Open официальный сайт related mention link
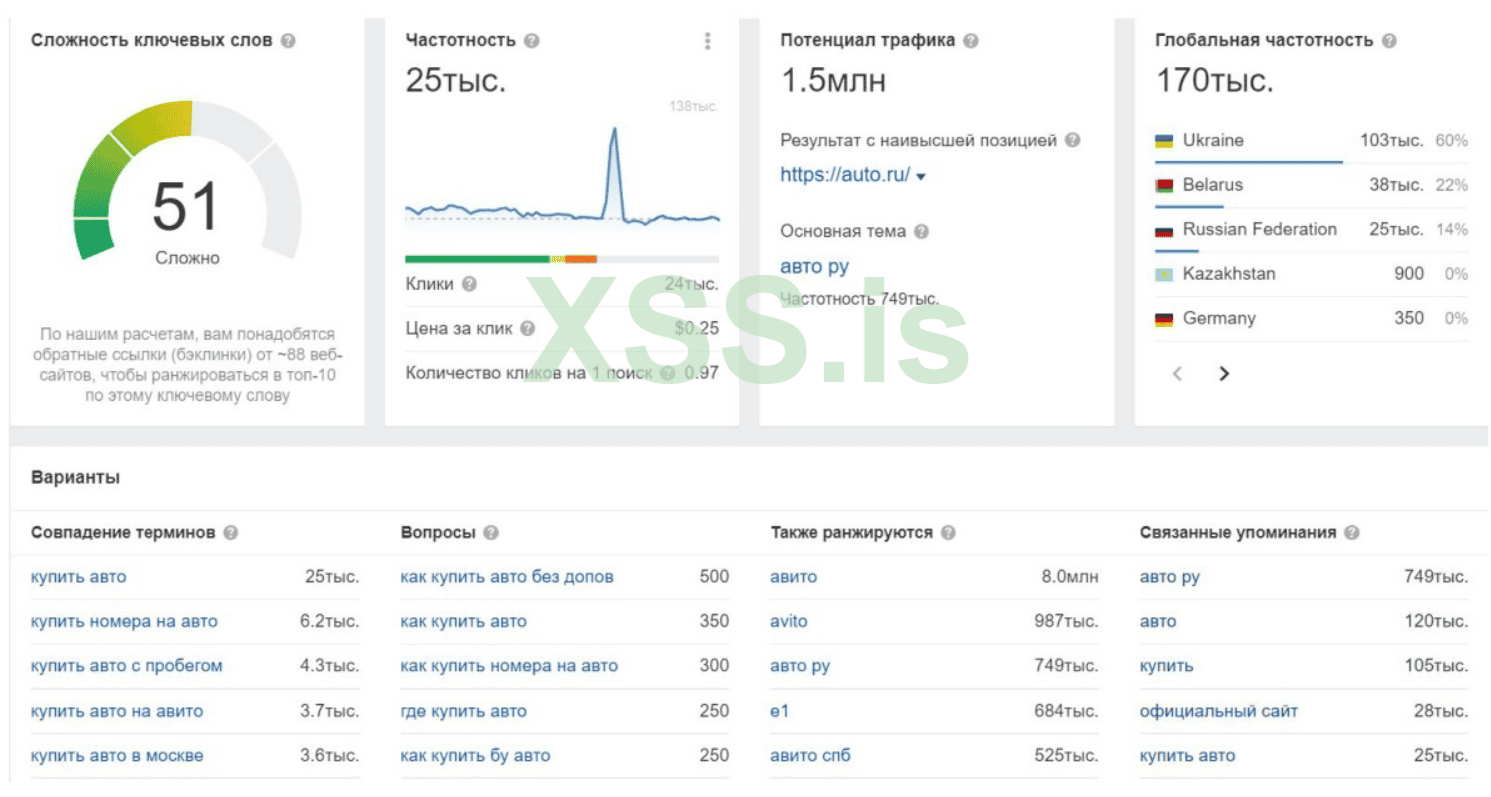 (1219, 711)
